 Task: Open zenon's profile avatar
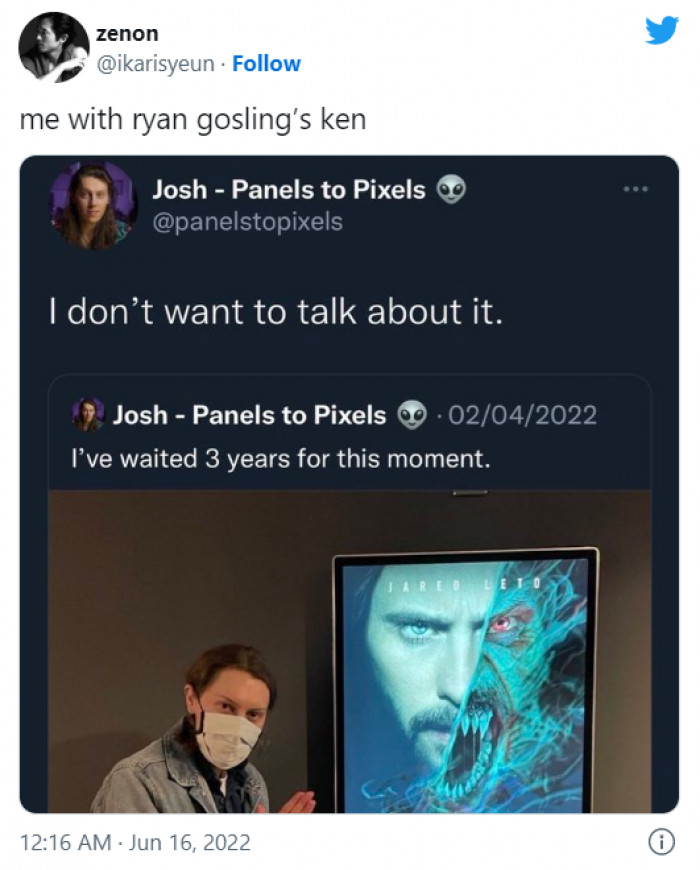coord(54,47)
